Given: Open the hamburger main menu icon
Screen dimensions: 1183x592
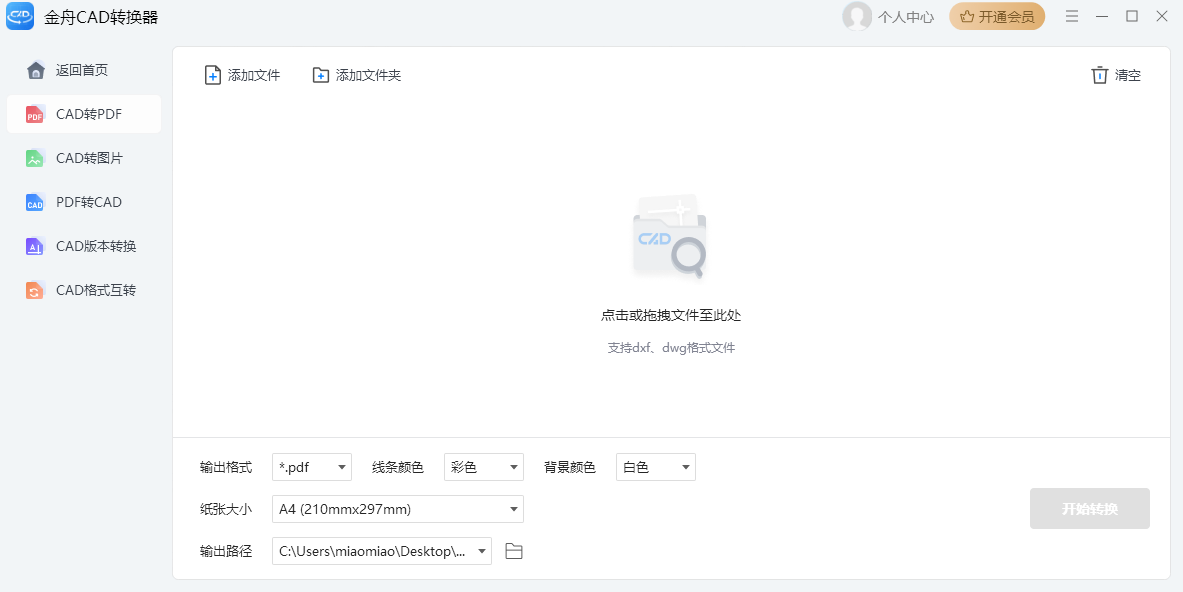Looking at the screenshot, I should (x=1071, y=17).
